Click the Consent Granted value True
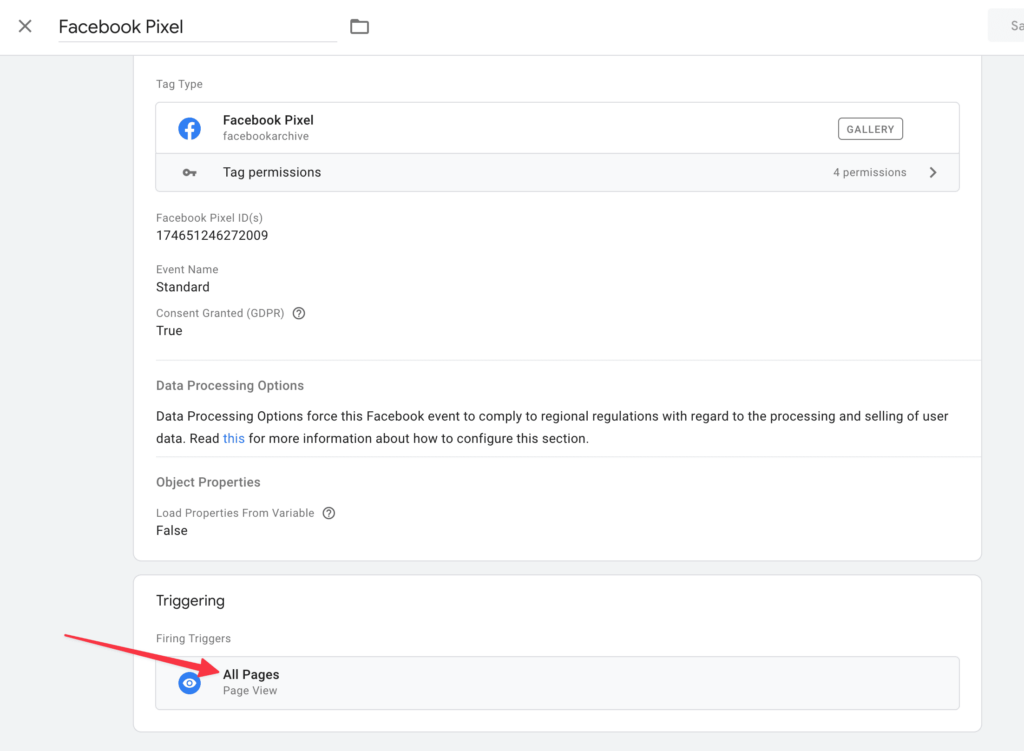The height and width of the screenshot is (751, 1024). [169, 331]
